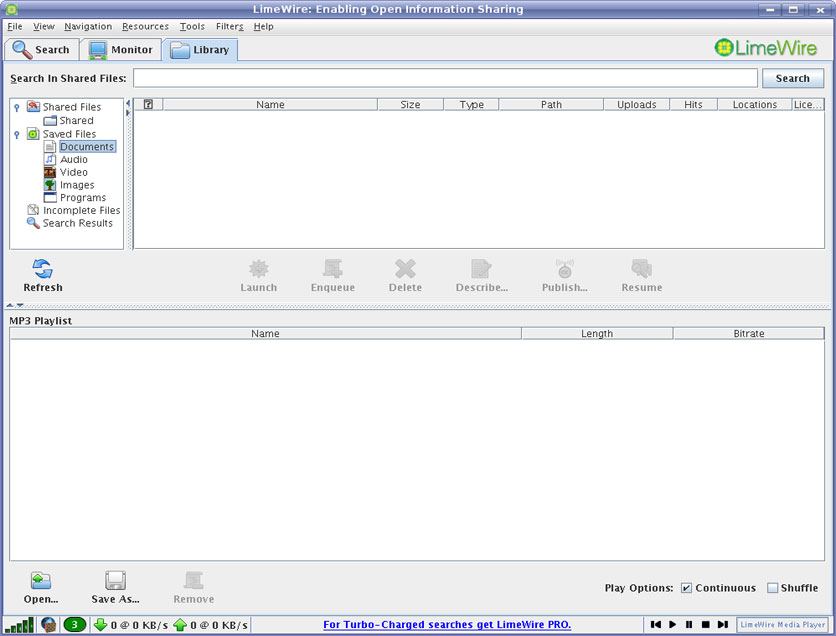The height and width of the screenshot is (636, 836).
Task: Click the LimeWire Media Player progress display
Action: tap(782, 624)
